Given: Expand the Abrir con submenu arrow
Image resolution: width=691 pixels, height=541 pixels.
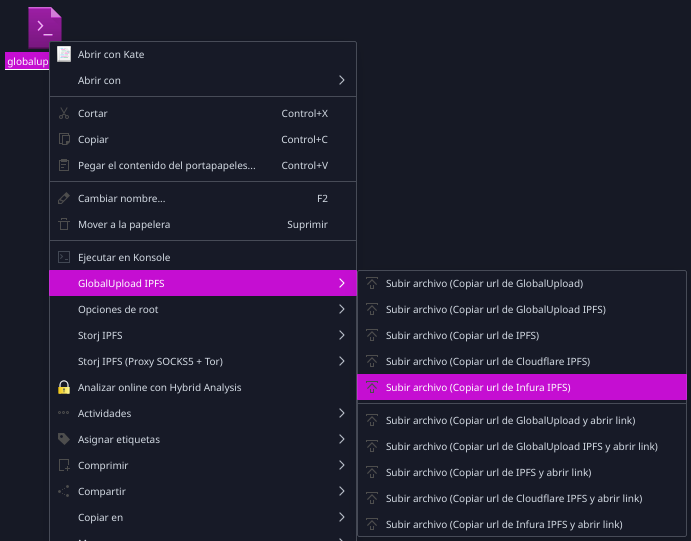Looking at the screenshot, I should [342, 80].
